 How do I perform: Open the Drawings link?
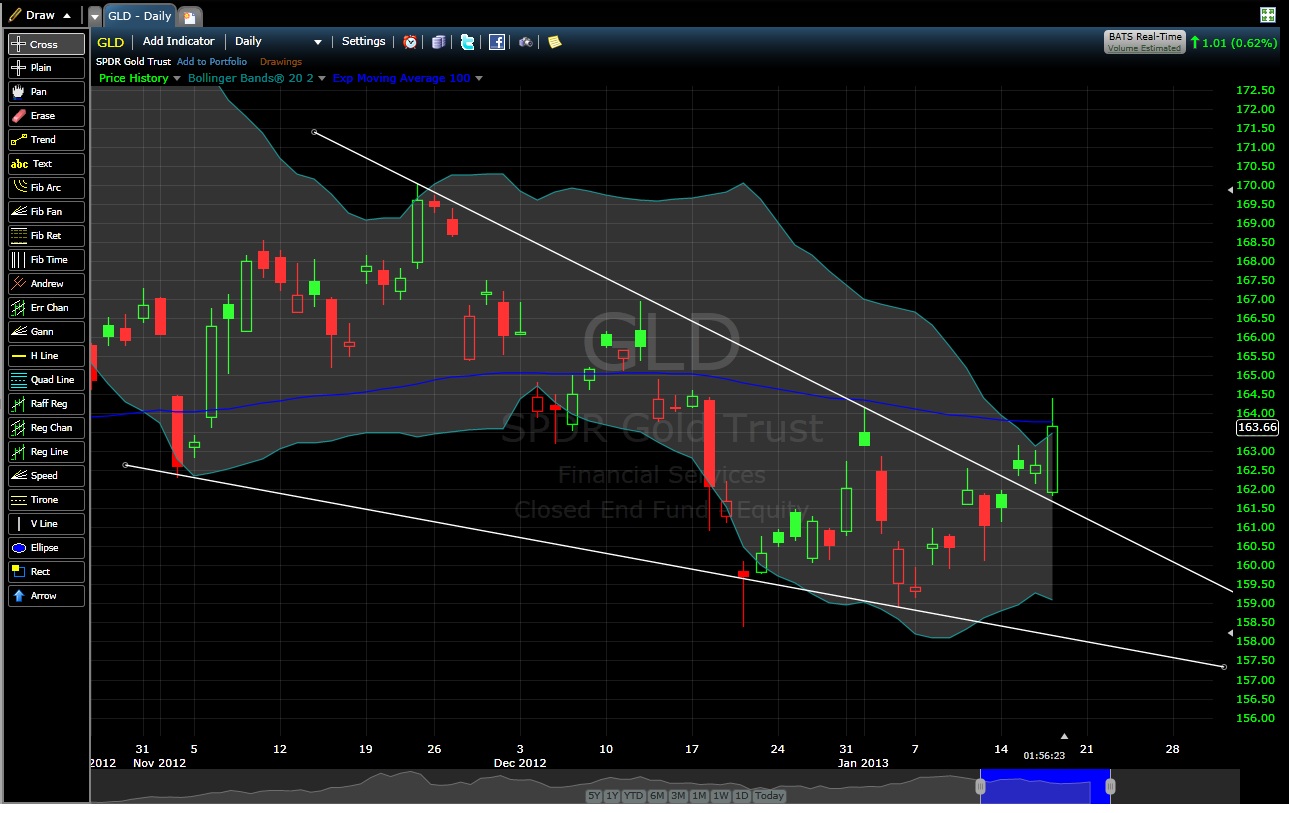coord(281,62)
